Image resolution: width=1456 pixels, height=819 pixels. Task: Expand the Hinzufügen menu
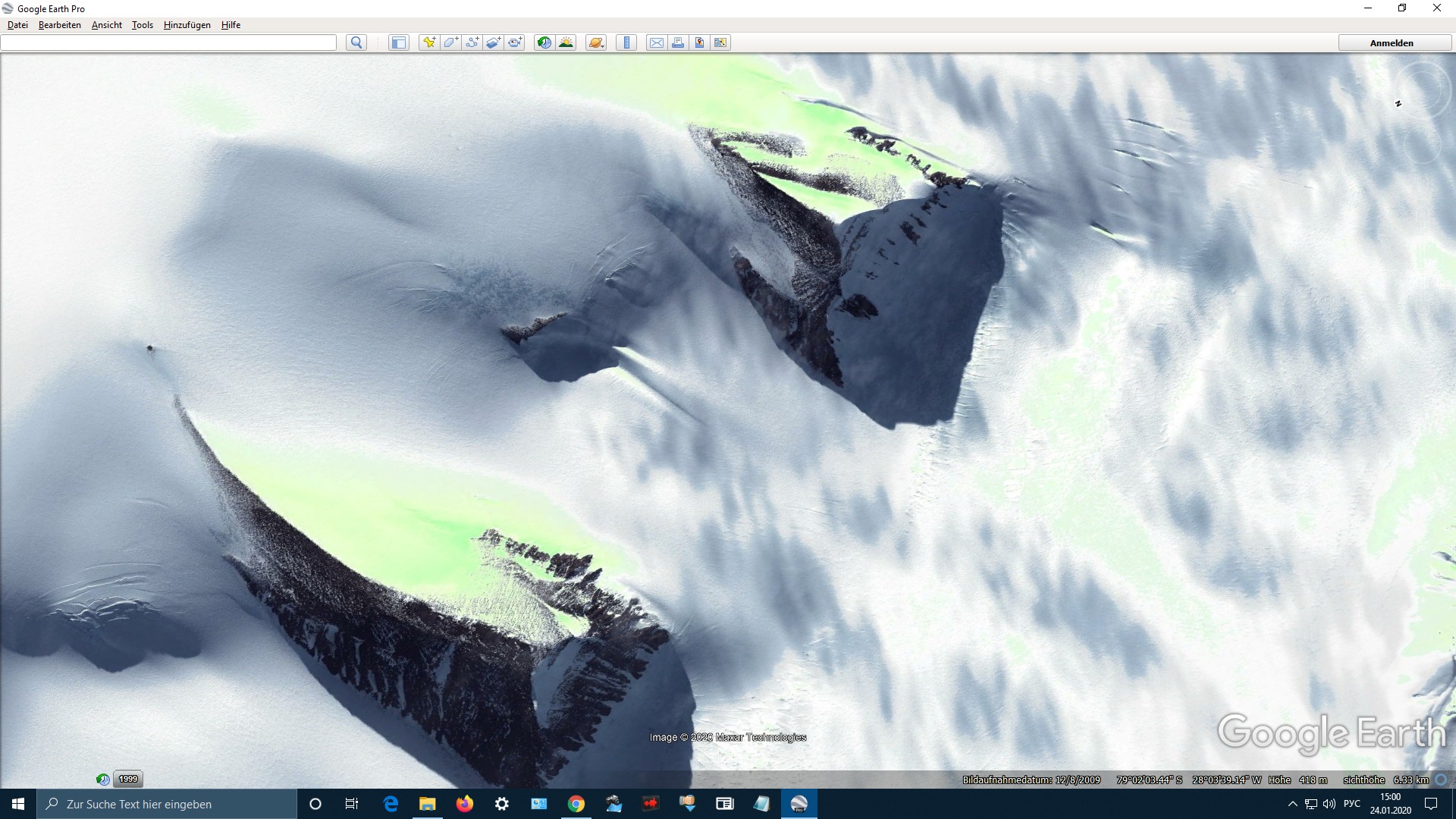[x=187, y=25]
